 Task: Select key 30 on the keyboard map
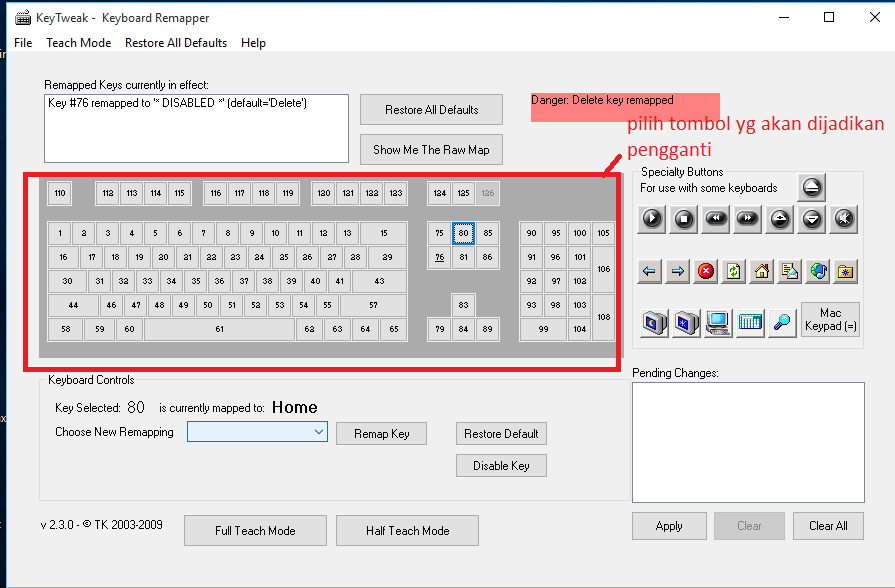pos(67,281)
